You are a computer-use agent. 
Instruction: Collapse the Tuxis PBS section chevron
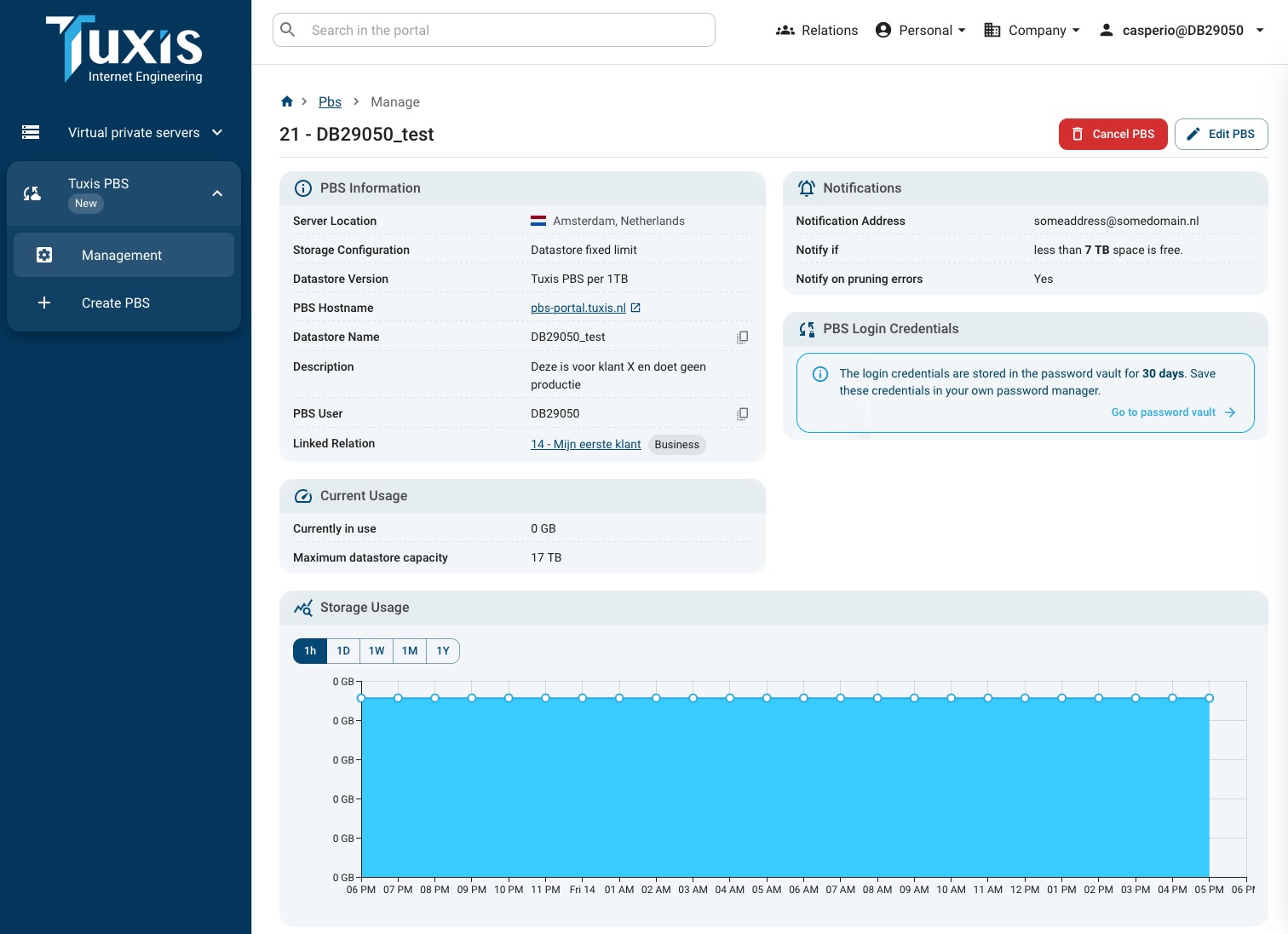point(217,193)
